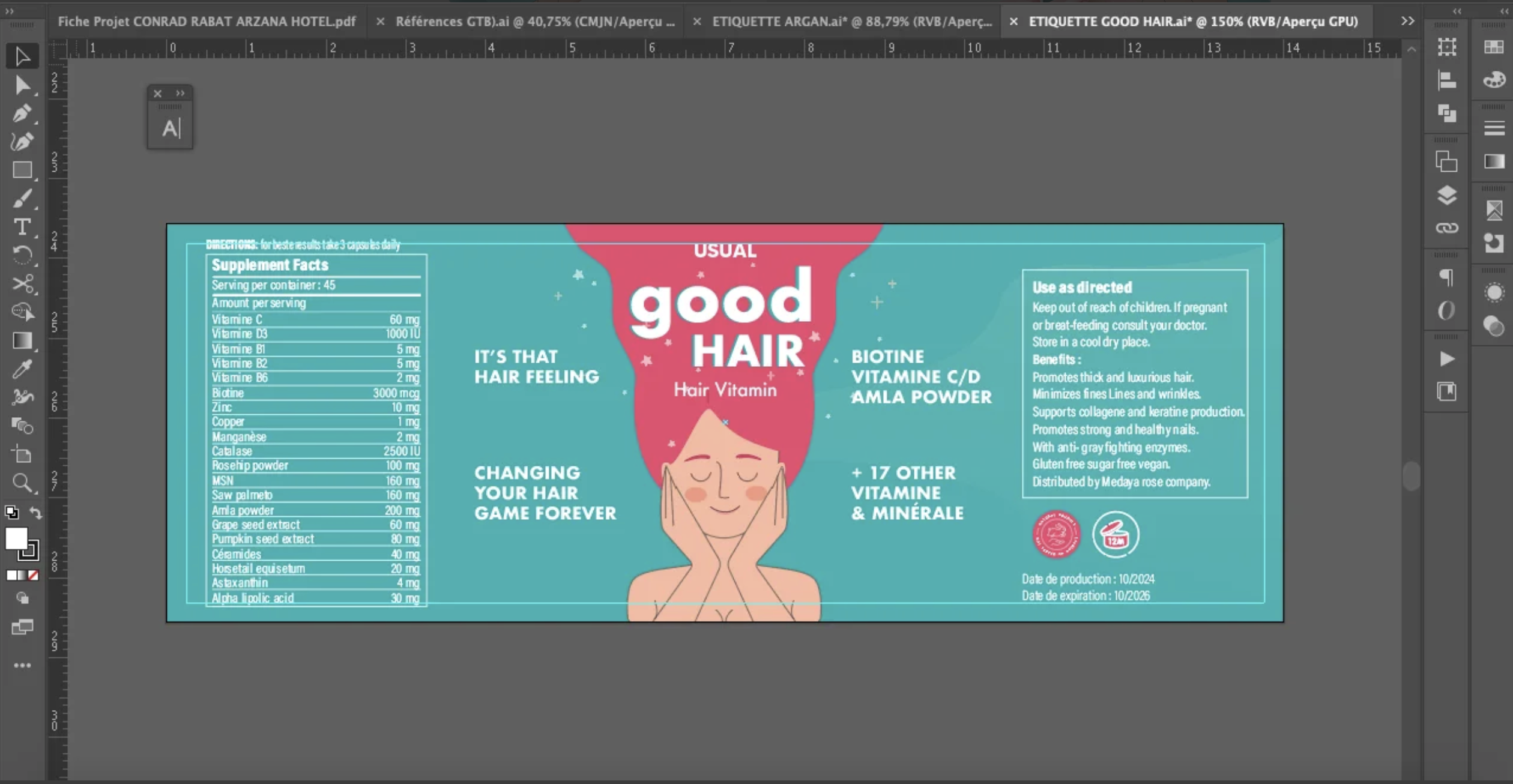The height and width of the screenshot is (784, 1513).
Task: Open the Transparency overlapping-circles panel
Action: [x=1494, y=326]
